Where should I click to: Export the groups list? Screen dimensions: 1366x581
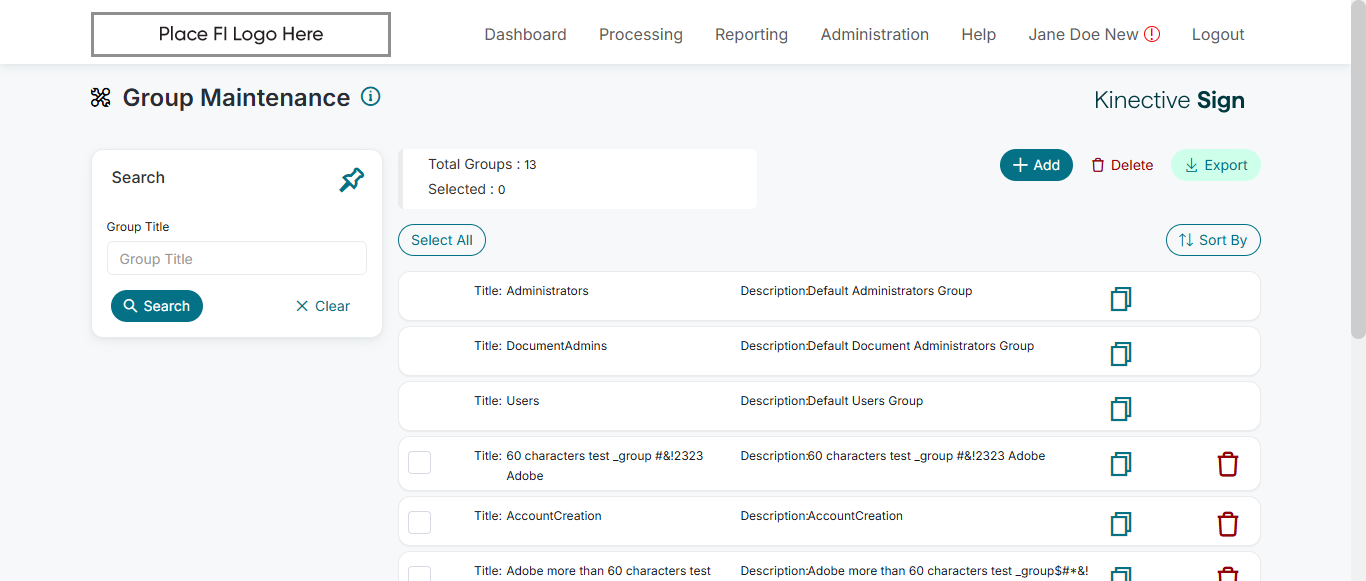1215,165
